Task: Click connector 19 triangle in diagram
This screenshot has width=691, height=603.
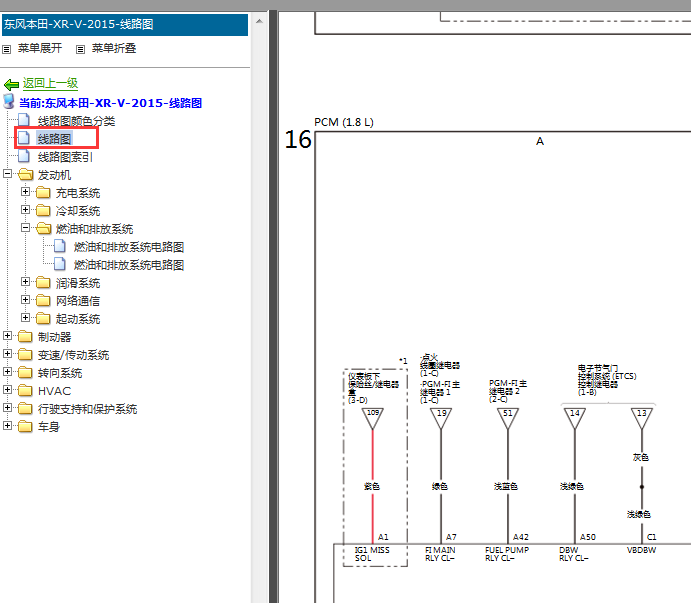Action: click(x=441, y=418)
